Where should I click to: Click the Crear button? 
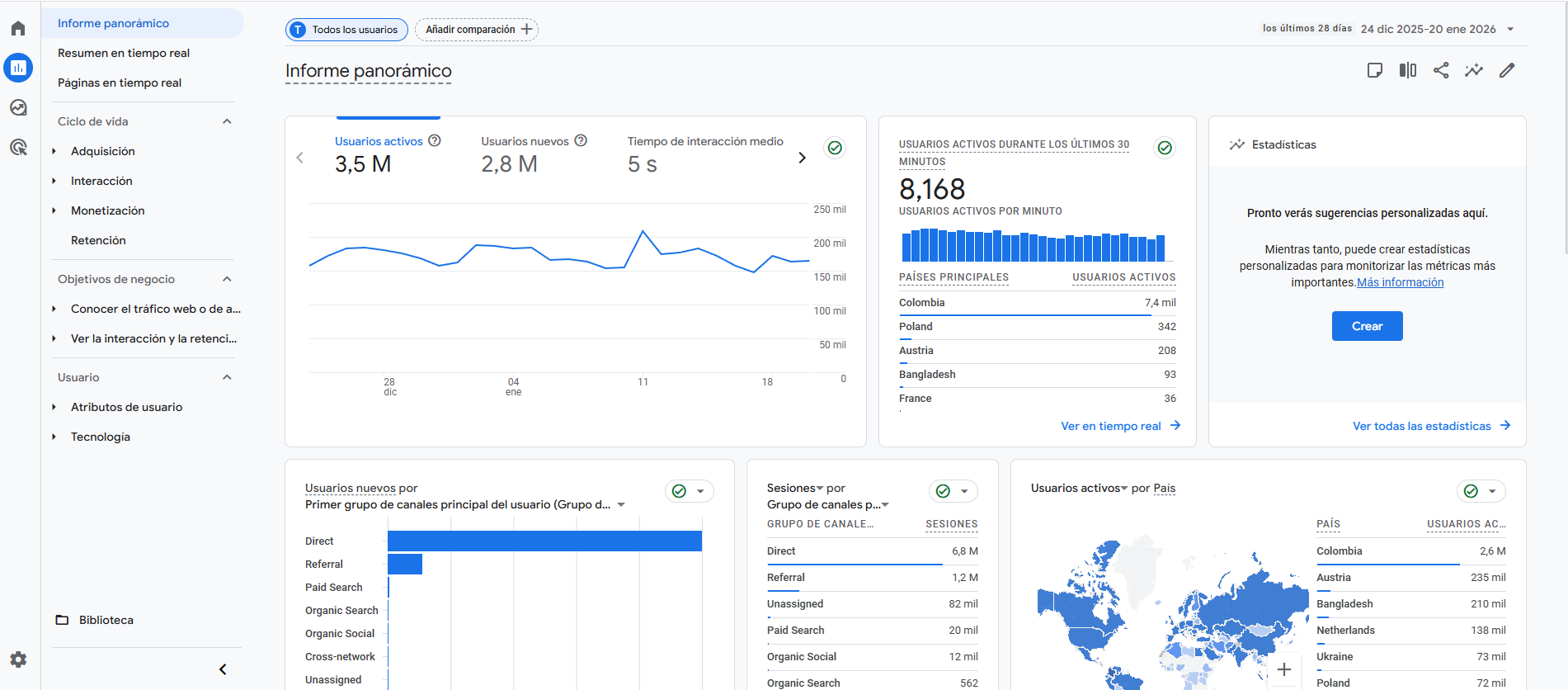pyautogui.click(x=1367, y=326)
